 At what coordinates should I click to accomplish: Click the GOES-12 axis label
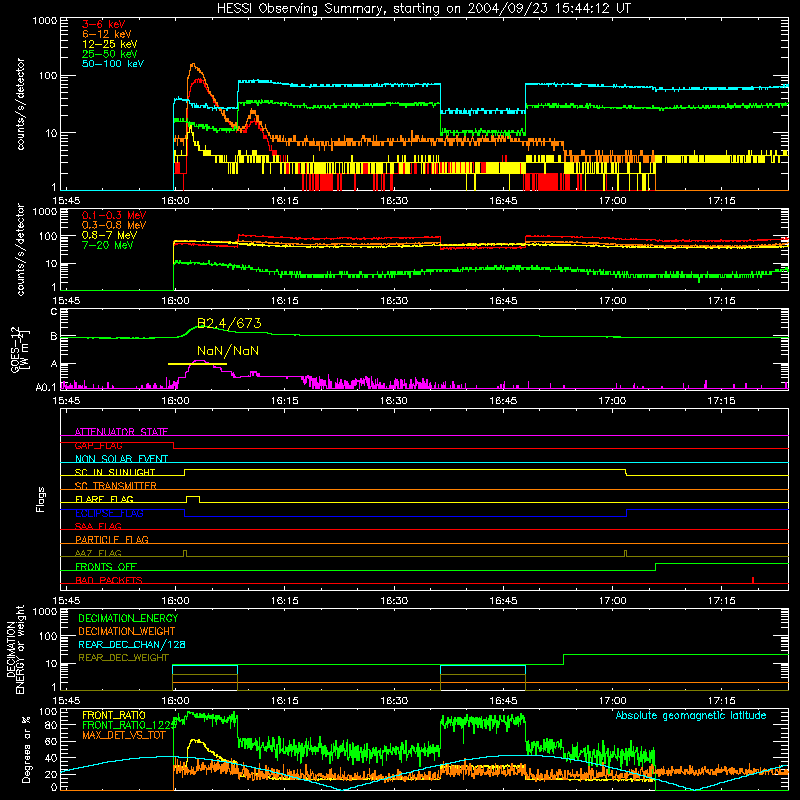tap(19, 349)
